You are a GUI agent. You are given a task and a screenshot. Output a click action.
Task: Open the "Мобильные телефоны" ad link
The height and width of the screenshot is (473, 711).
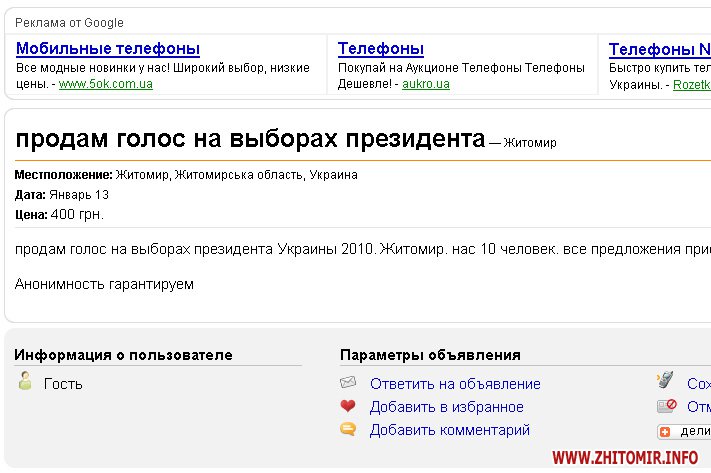[x=108, y=49]
